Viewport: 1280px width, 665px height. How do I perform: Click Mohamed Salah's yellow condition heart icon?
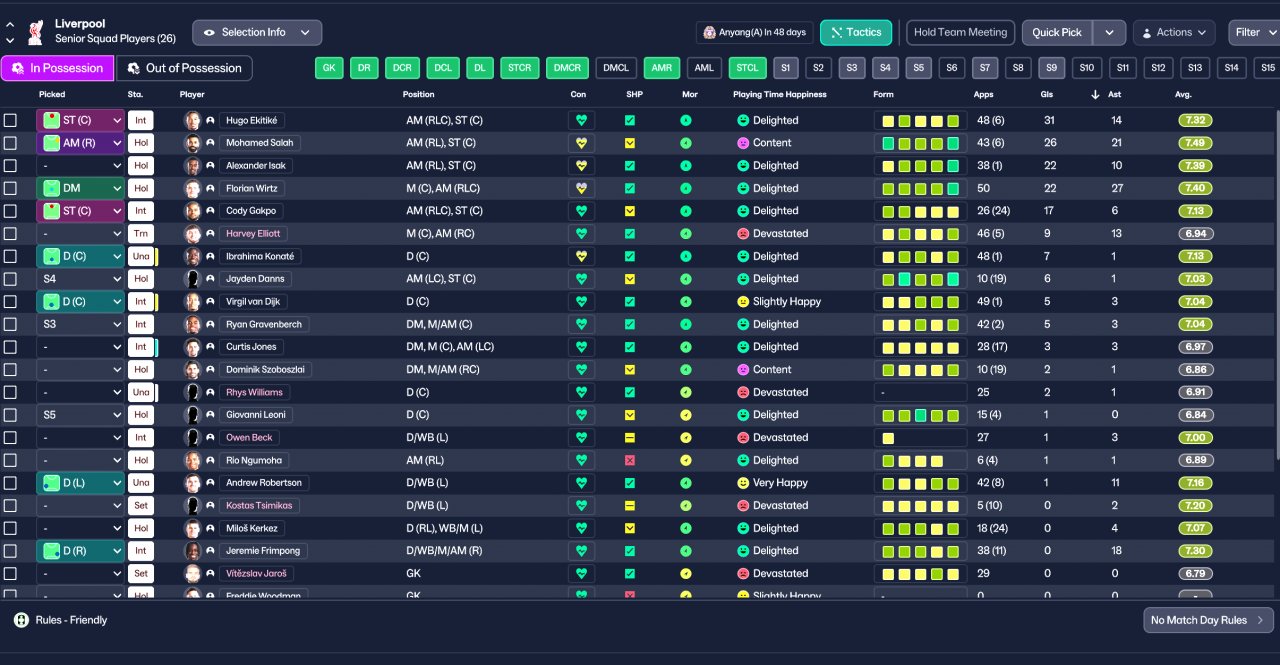[x=581, y=143]
